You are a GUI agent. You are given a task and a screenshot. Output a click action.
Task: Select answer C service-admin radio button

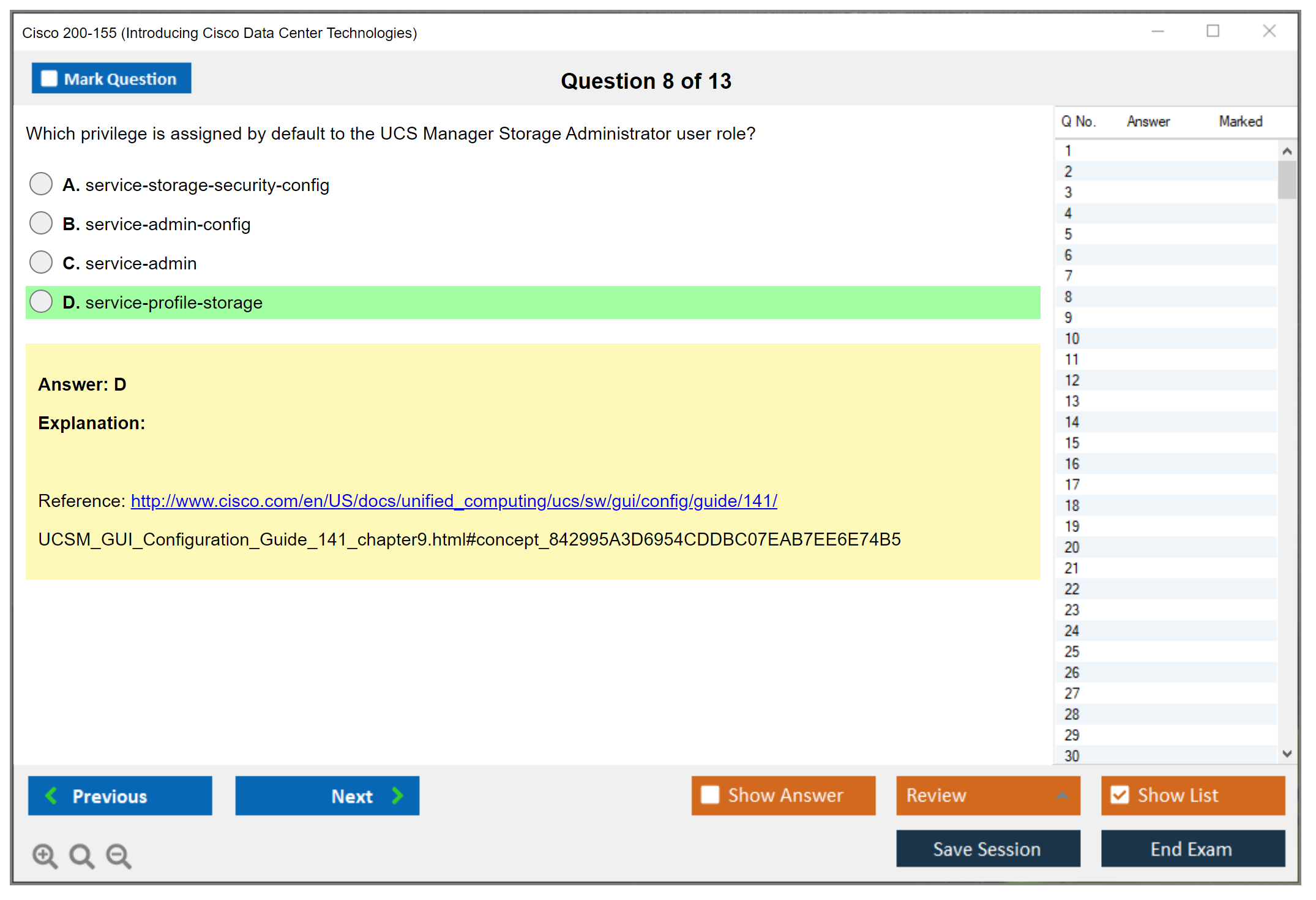[41, 263]
